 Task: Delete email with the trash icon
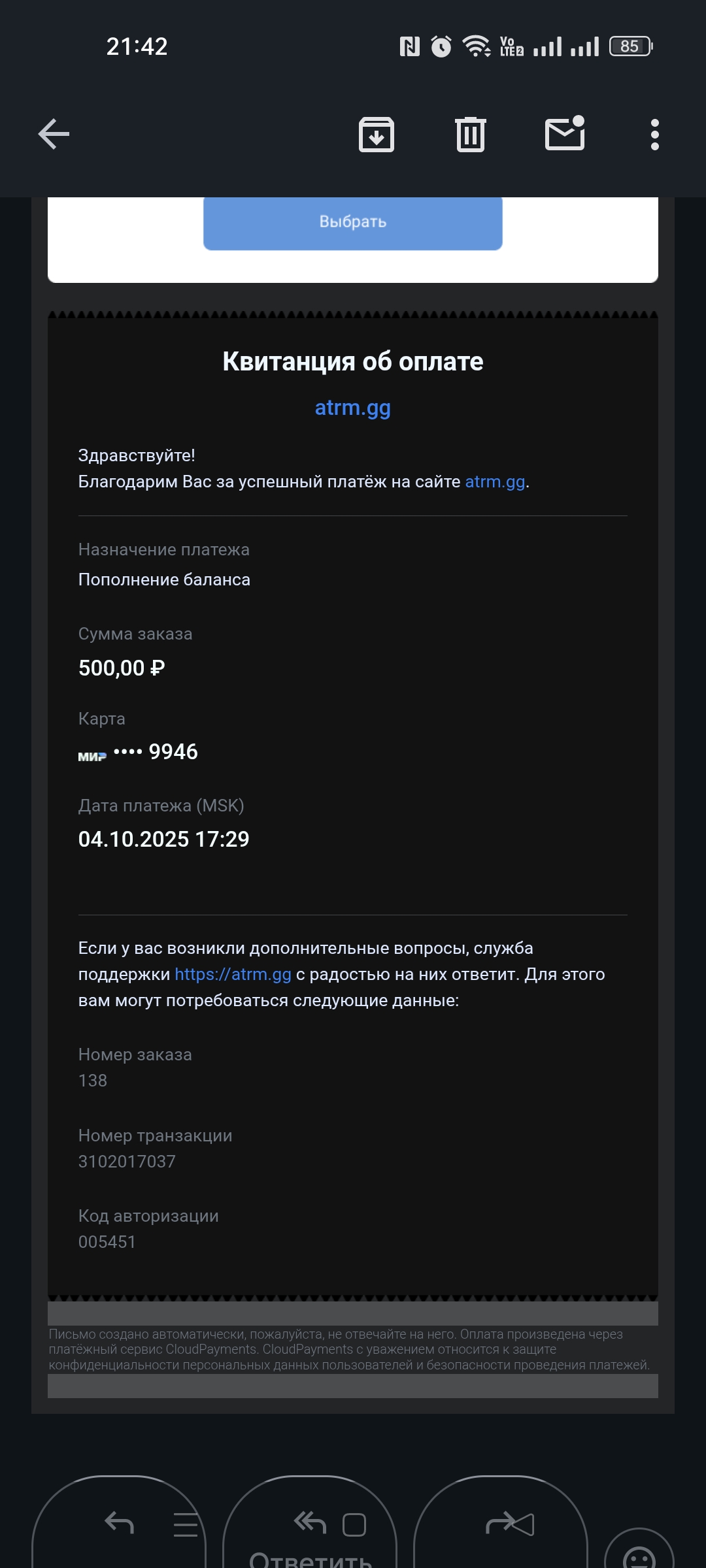(x=471, y=135)
